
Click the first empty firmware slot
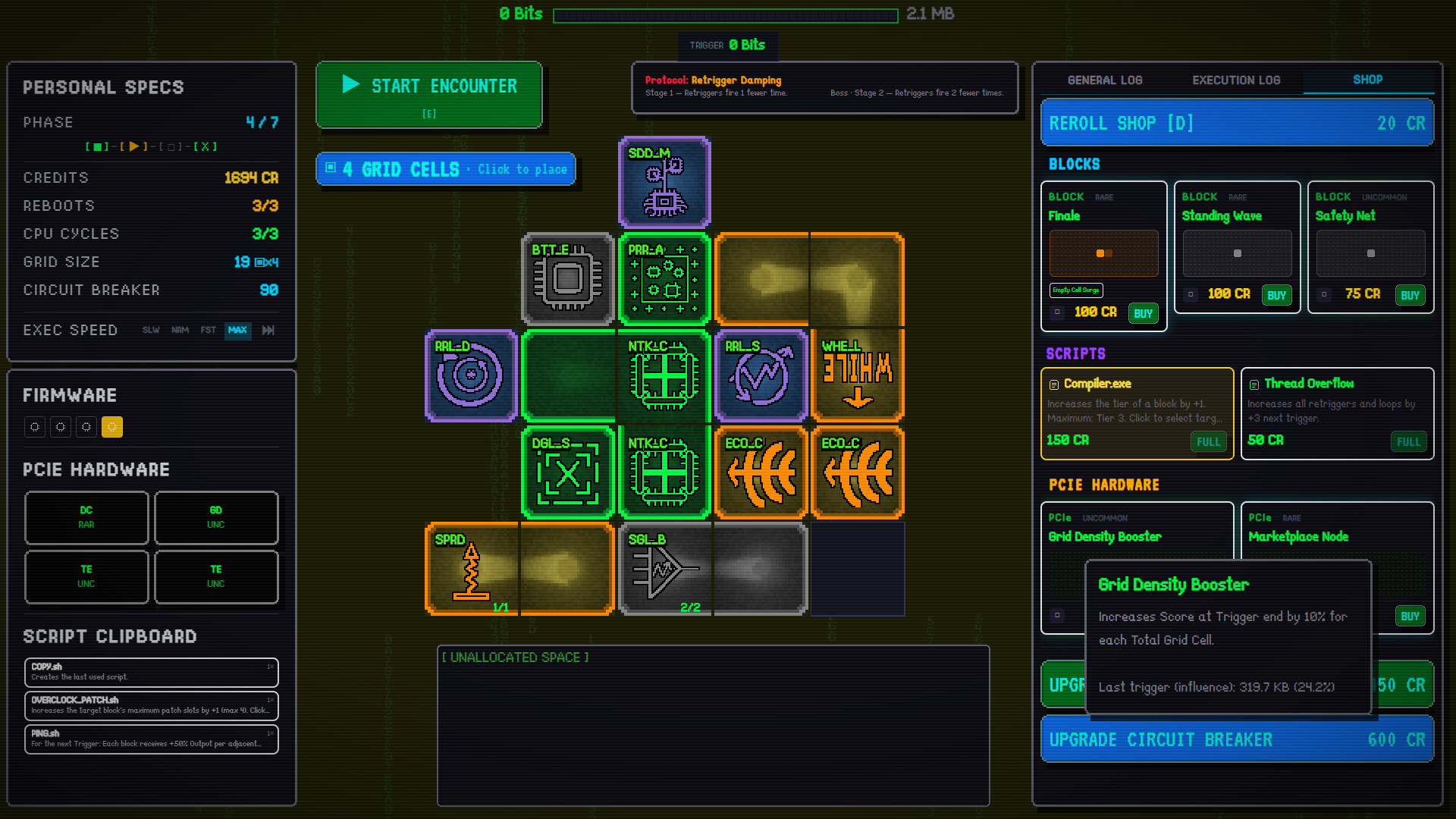[35, 427]
